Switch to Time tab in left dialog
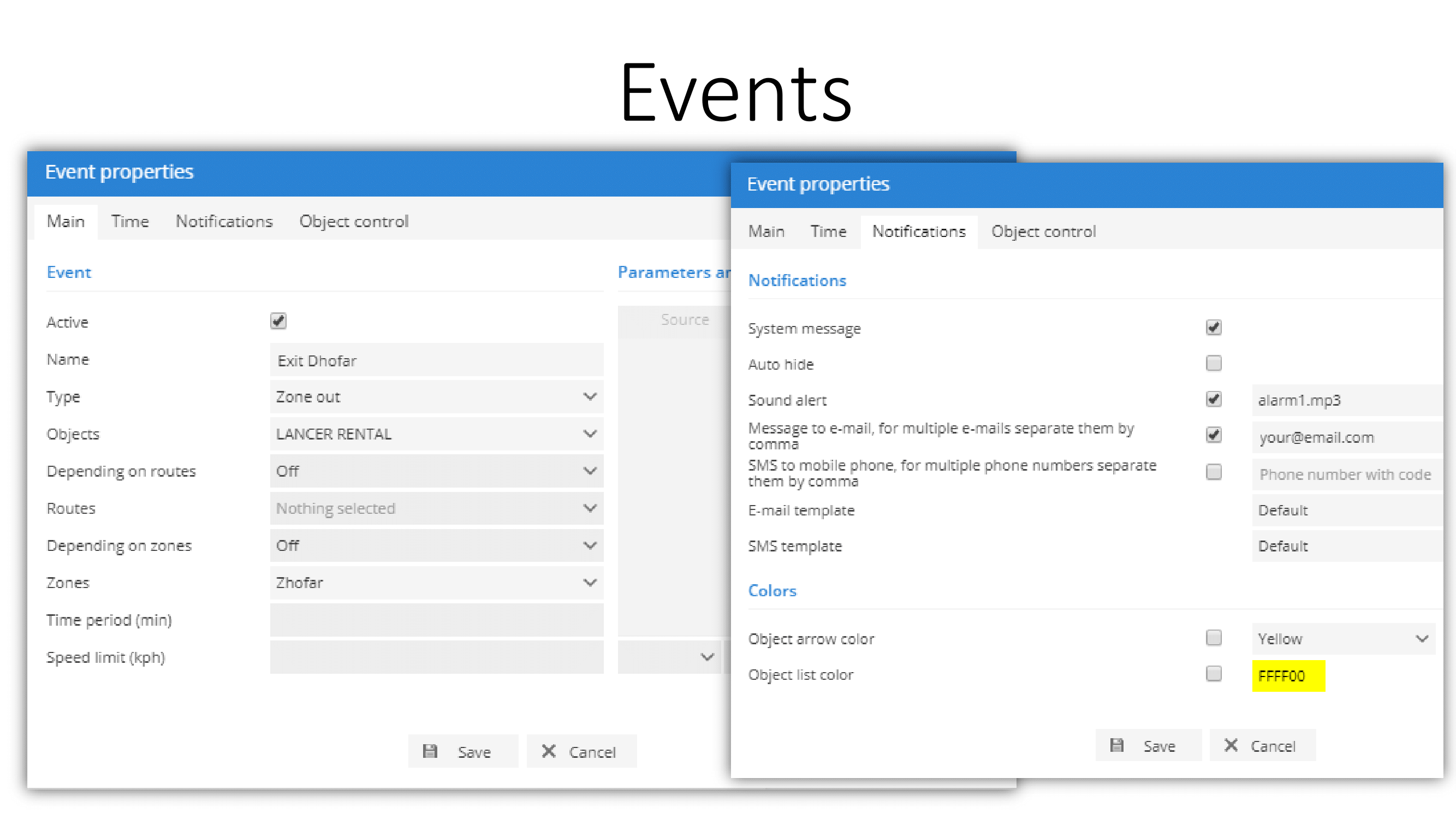 (130, 222)
